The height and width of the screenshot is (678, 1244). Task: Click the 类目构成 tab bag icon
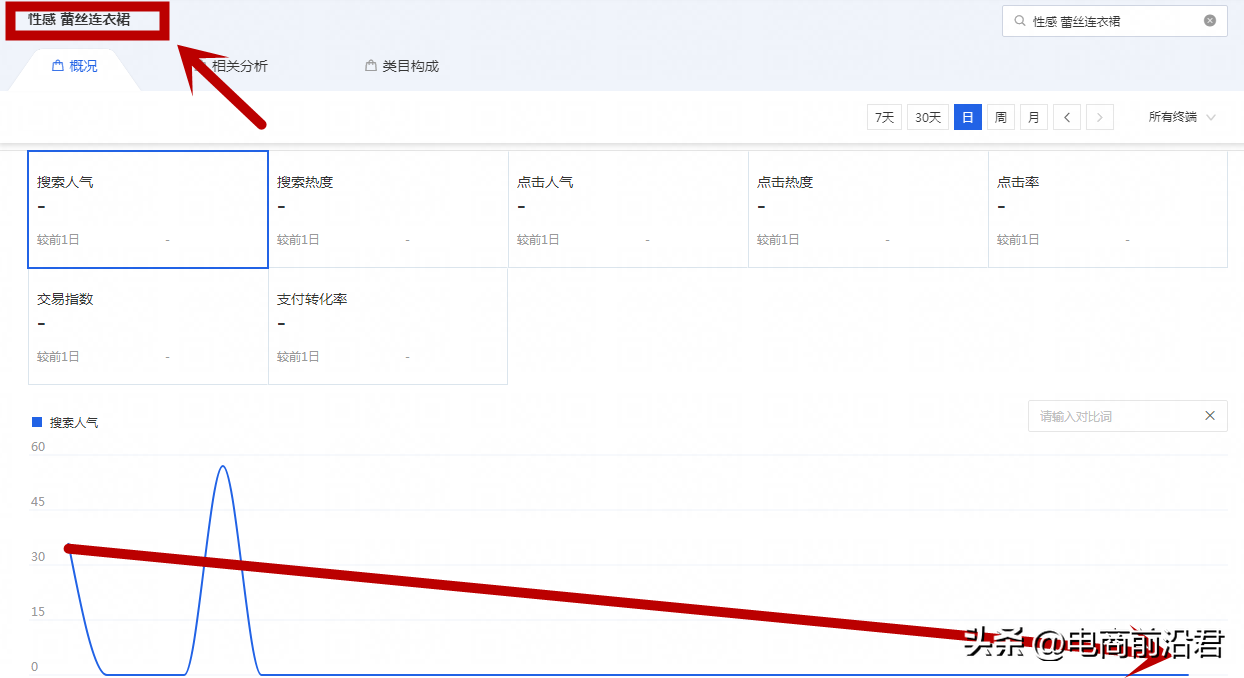pyautogui.click(x=371, y=66)
